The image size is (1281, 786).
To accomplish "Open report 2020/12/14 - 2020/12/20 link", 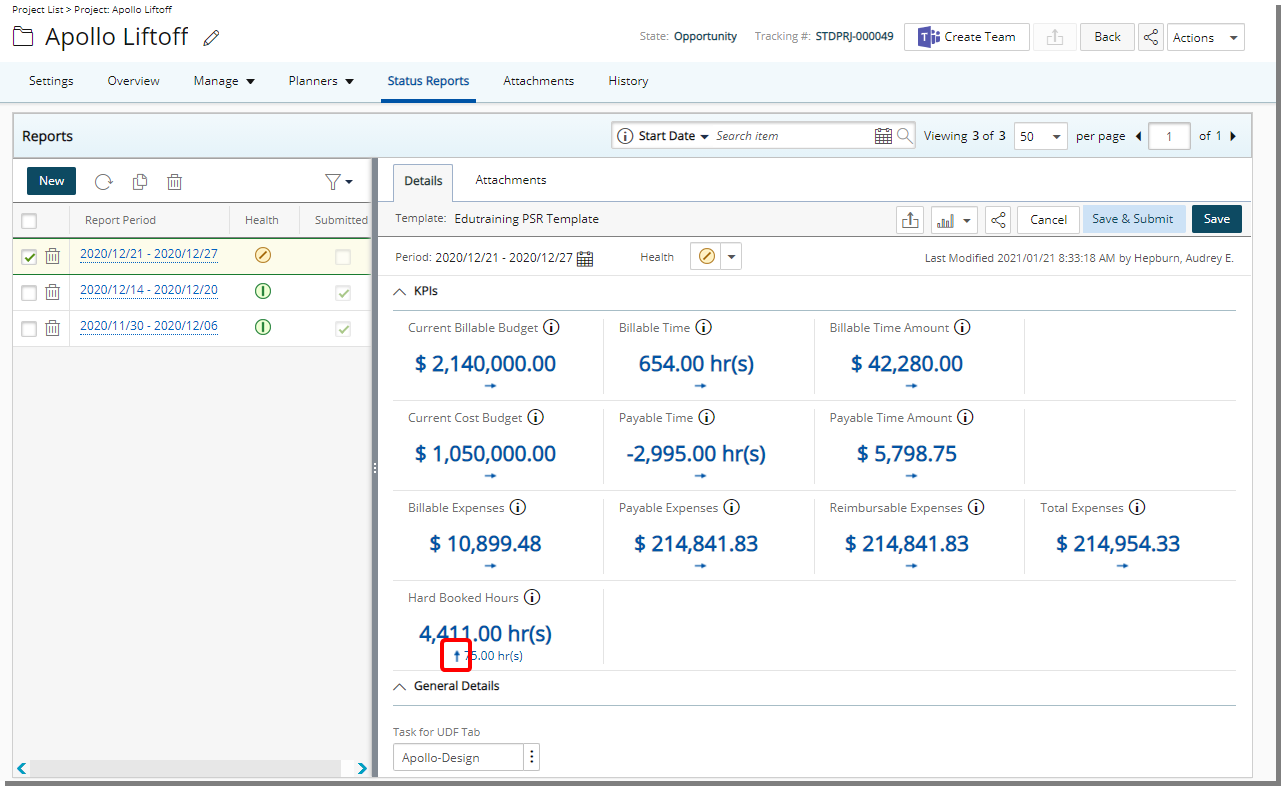I will point(148,290).
